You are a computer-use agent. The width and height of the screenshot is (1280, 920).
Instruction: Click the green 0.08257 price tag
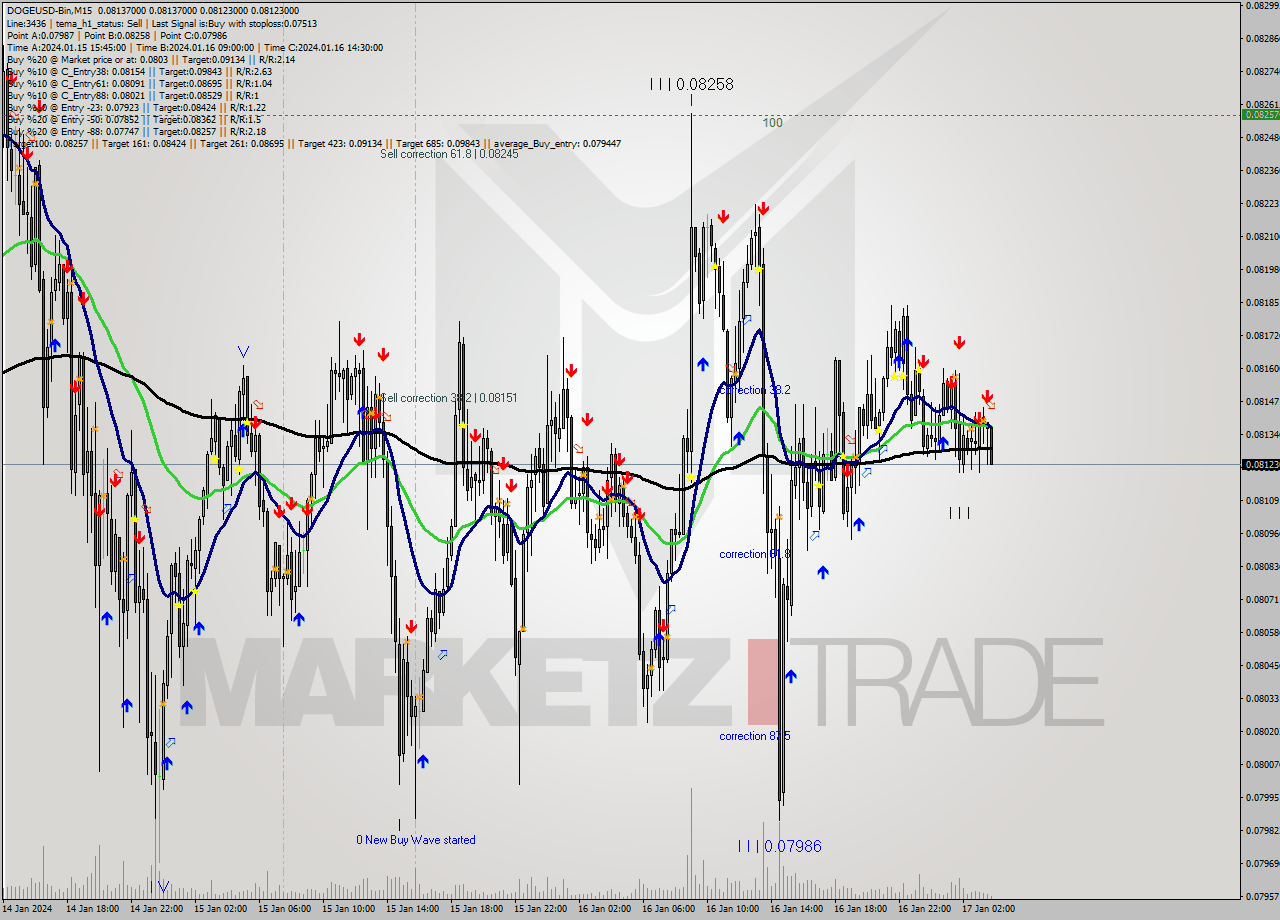coord(1260,115)
